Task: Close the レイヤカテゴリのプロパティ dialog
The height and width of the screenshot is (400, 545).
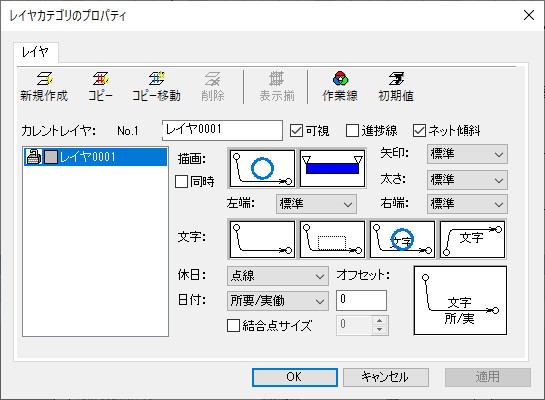Action: pyautogui.click(x=529, y=15)
